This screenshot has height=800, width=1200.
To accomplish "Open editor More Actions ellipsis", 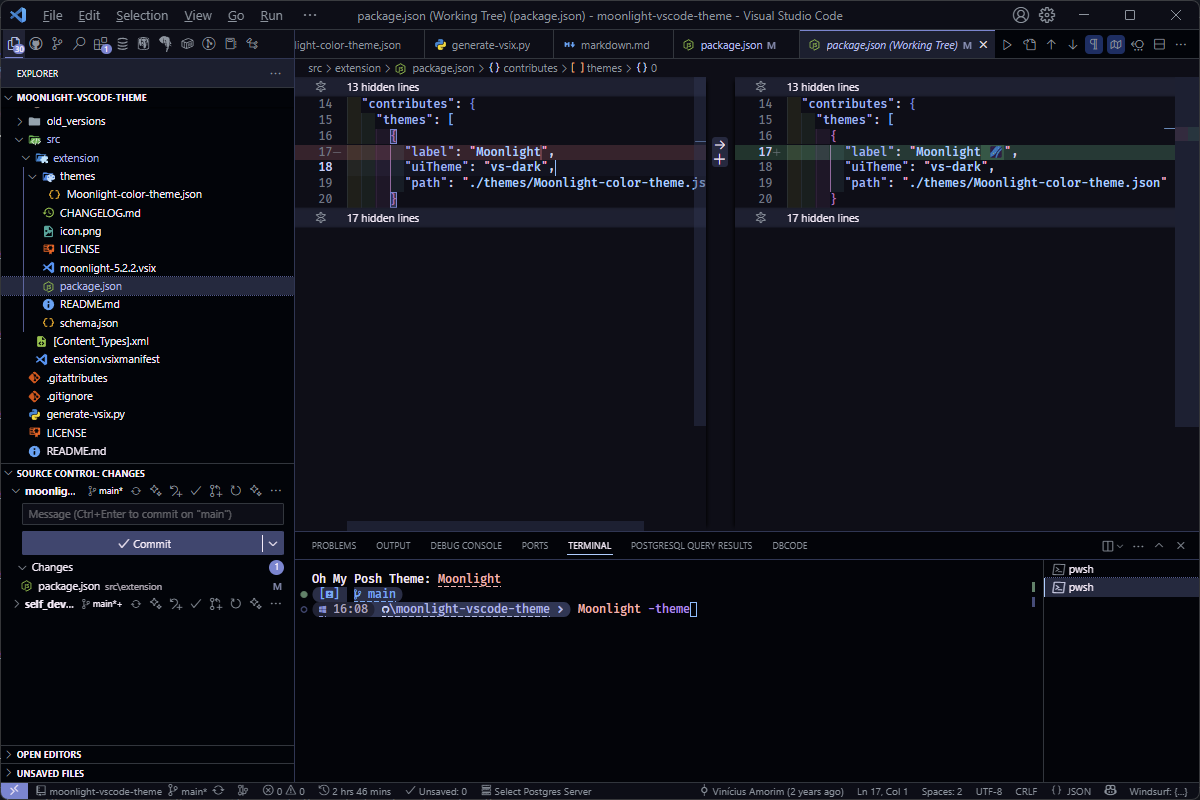I will coord(1182,45).
